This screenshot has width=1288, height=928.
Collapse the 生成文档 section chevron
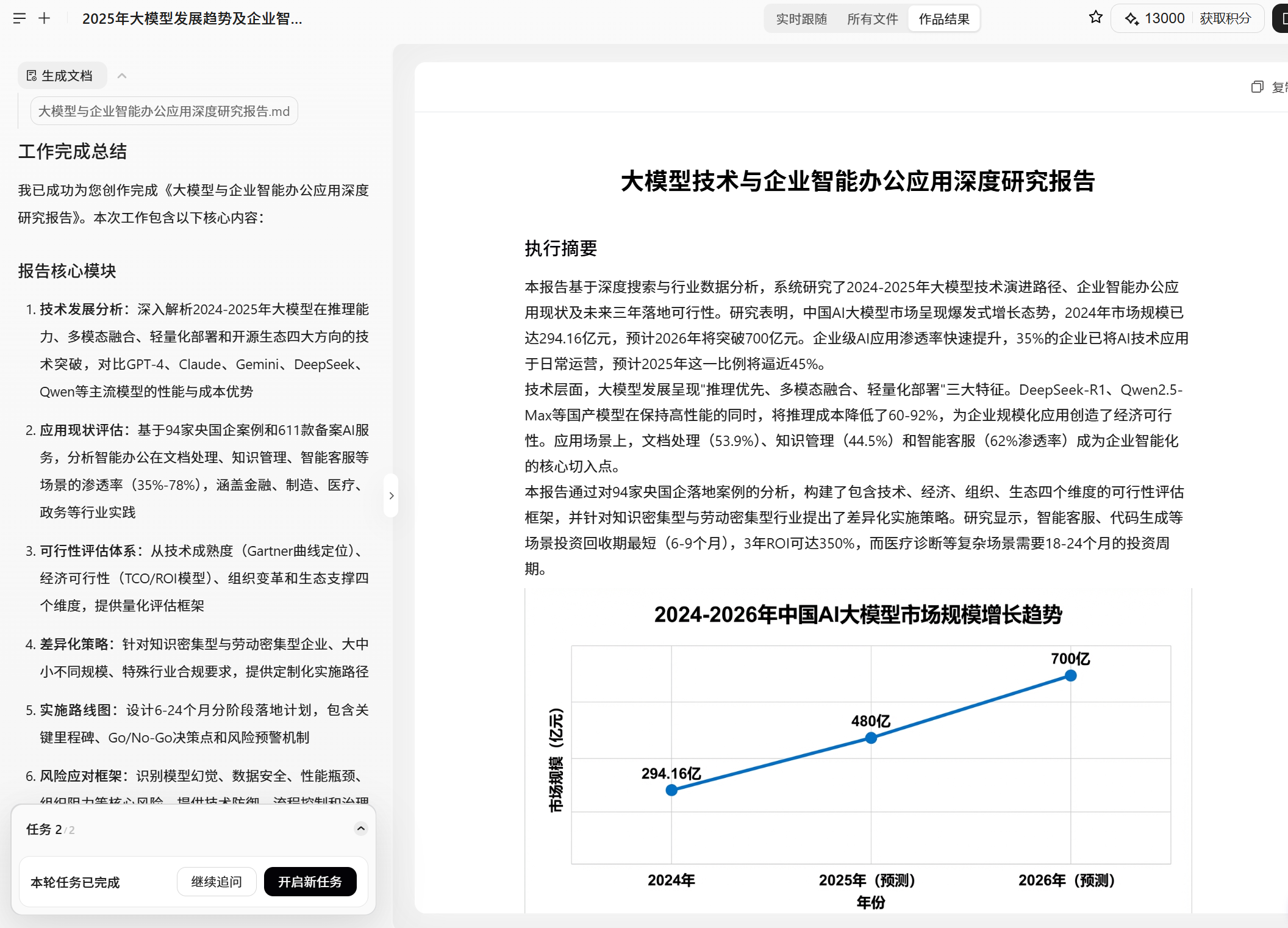(x=122, y=76)
